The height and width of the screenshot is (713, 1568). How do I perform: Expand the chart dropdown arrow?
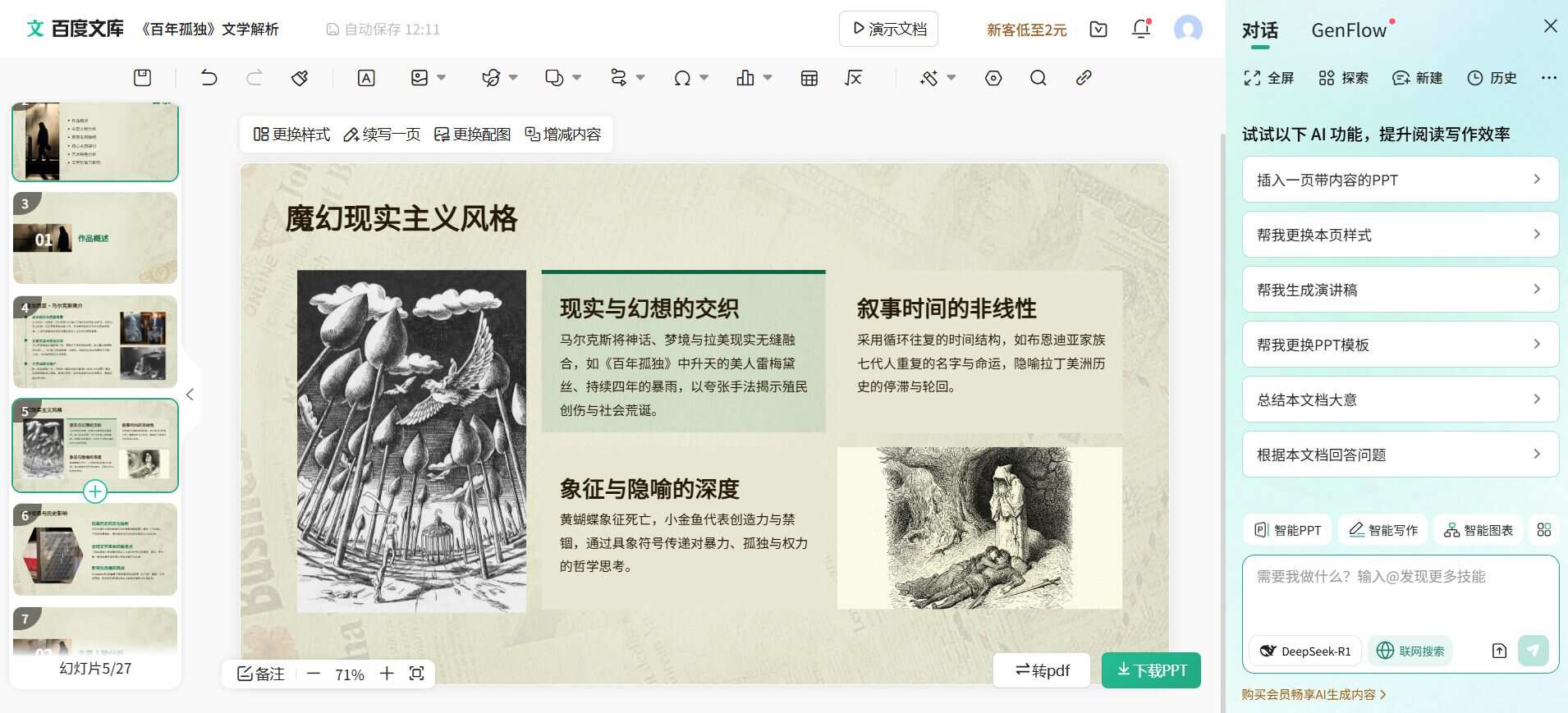coord(768,78)
